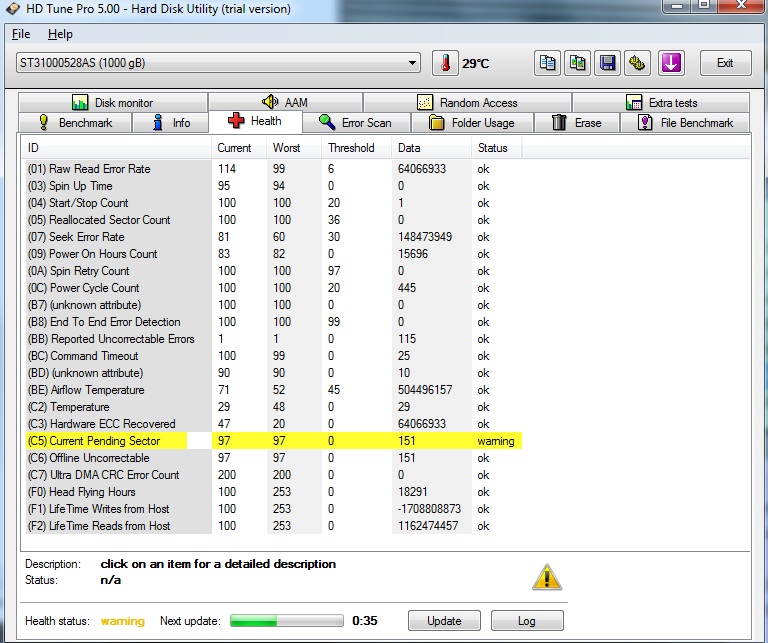Screen dimensions: 768x643
Task: Select the (05) Reallocated Sector Count row
Action: [272, 220]
